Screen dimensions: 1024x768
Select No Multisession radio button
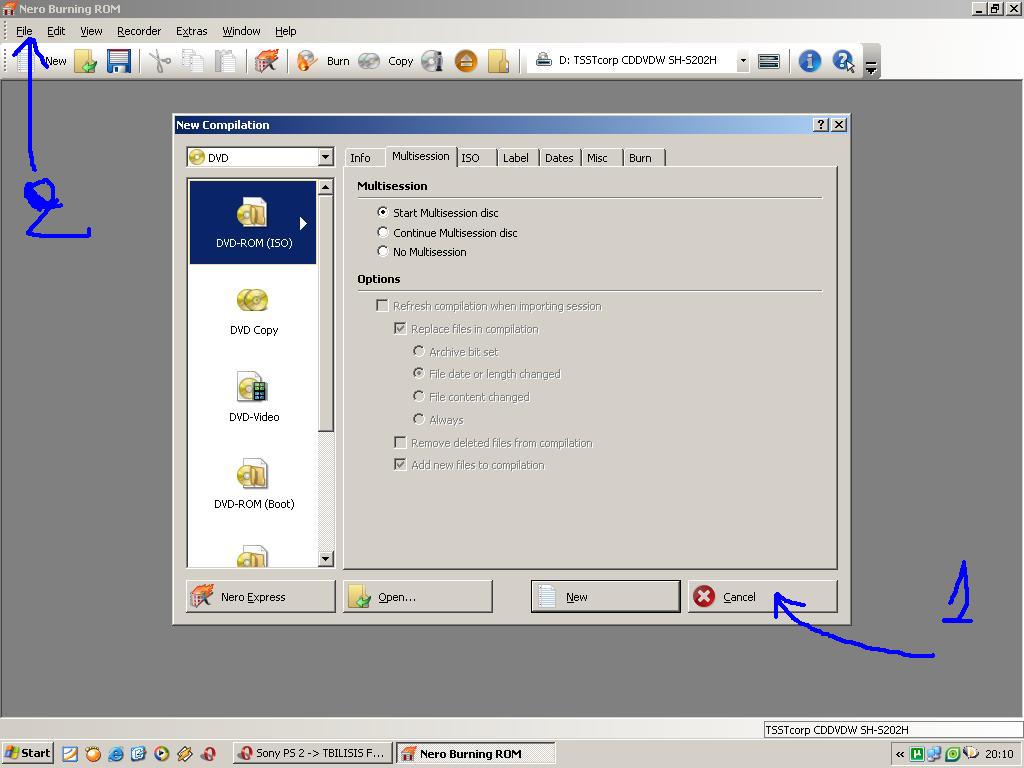pos(383,251)
